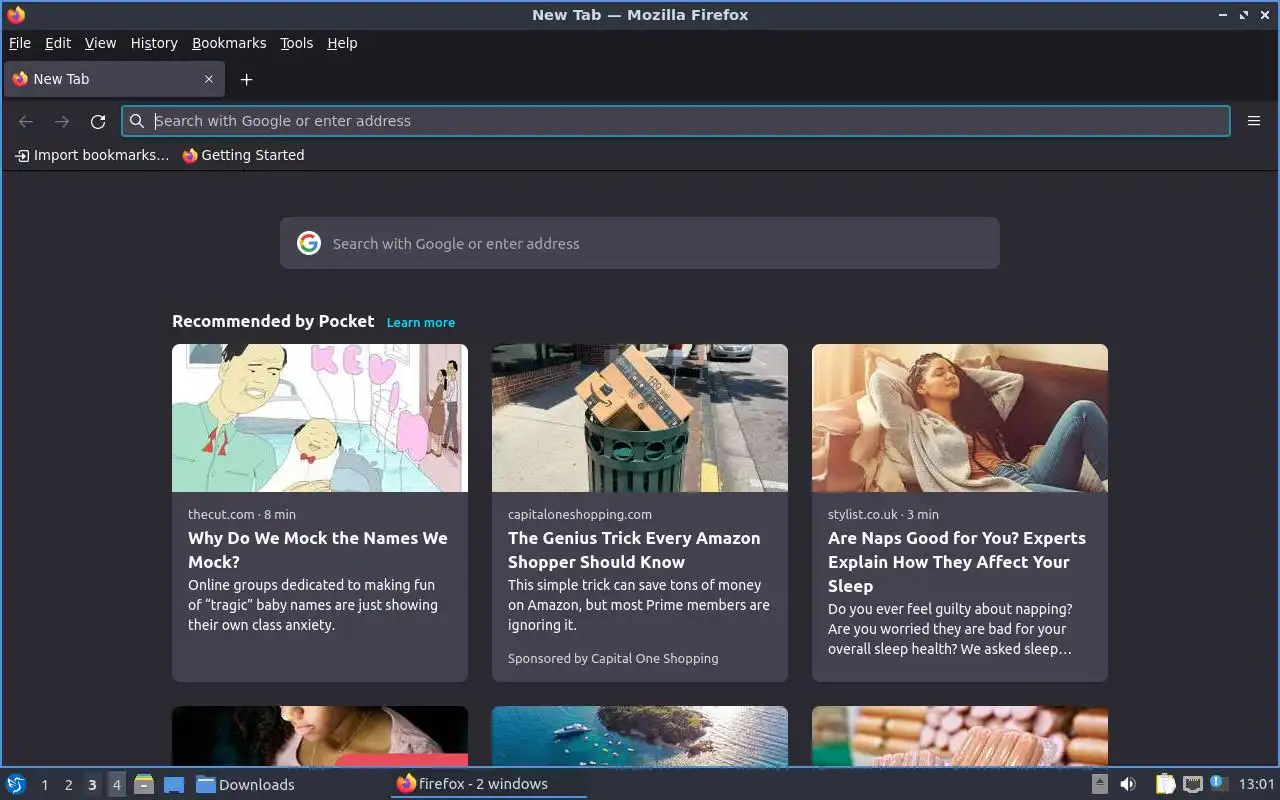Open the Edit menu
This screenshot has width=1280, height=800.
tap(58, 43)
